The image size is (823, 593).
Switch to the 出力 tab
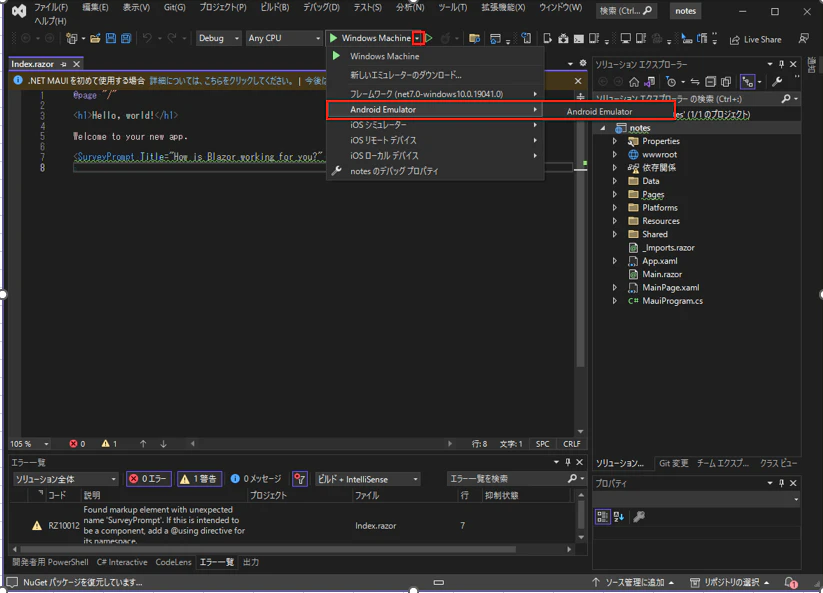[251, 562]
